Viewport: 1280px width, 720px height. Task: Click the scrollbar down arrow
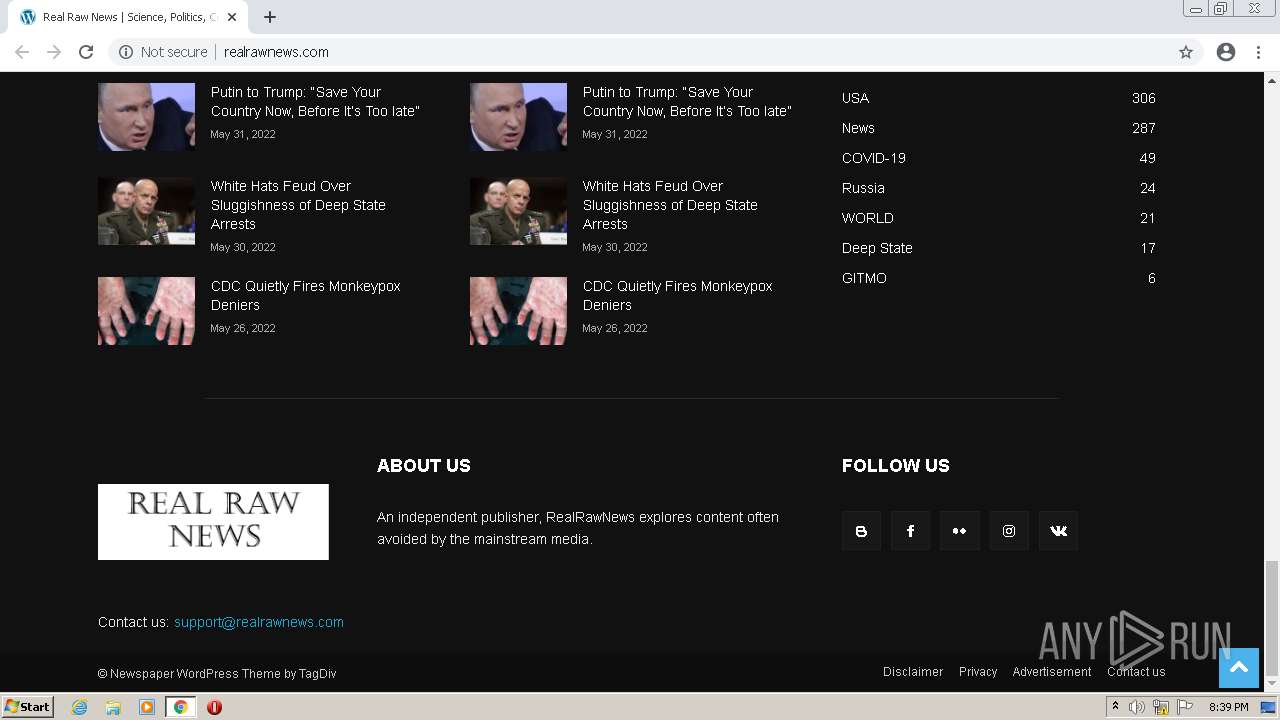(x=1272, y=684)
